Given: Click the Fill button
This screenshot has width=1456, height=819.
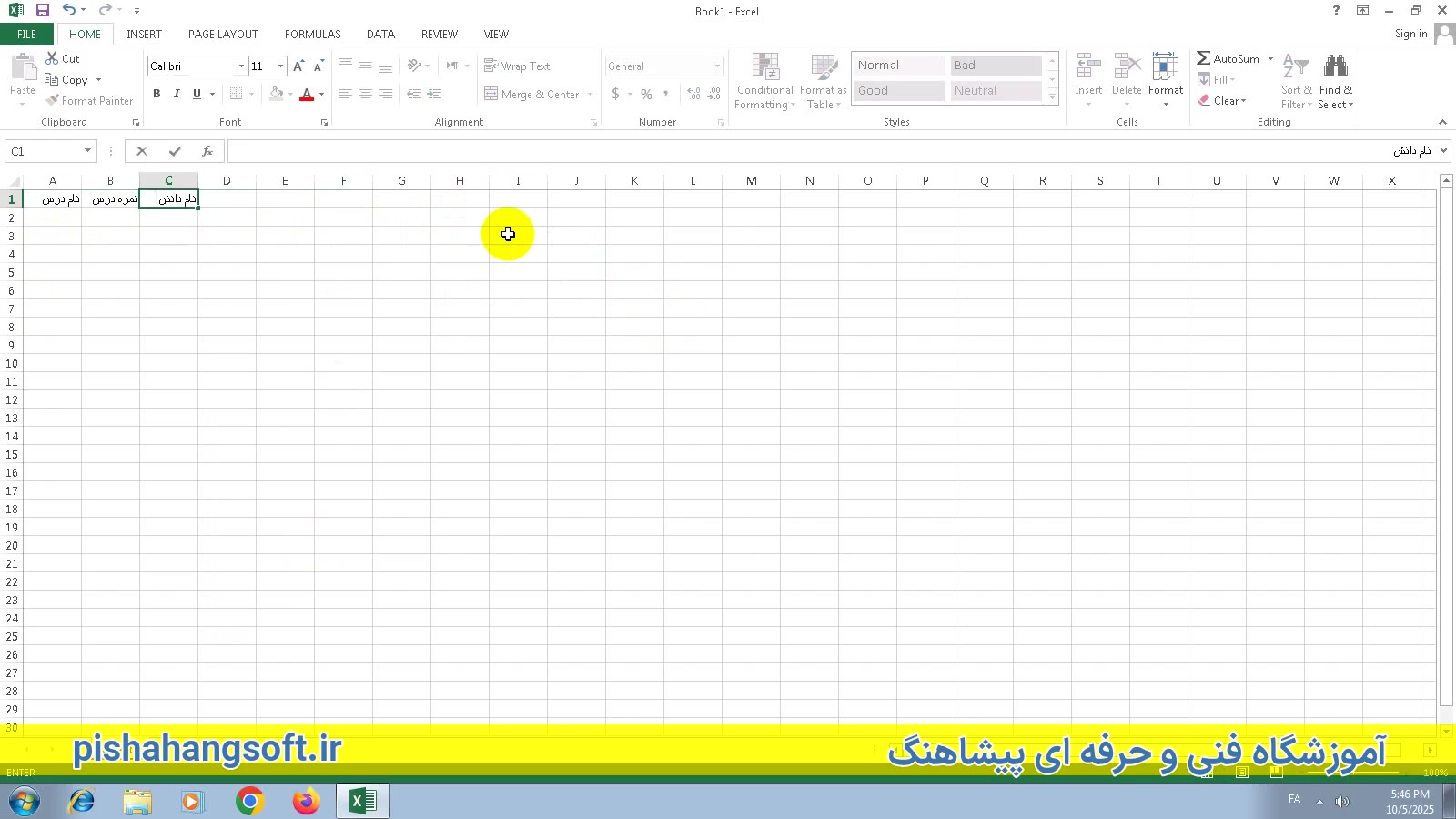Looking at the screenshot, I should [x=1216, y=80].
